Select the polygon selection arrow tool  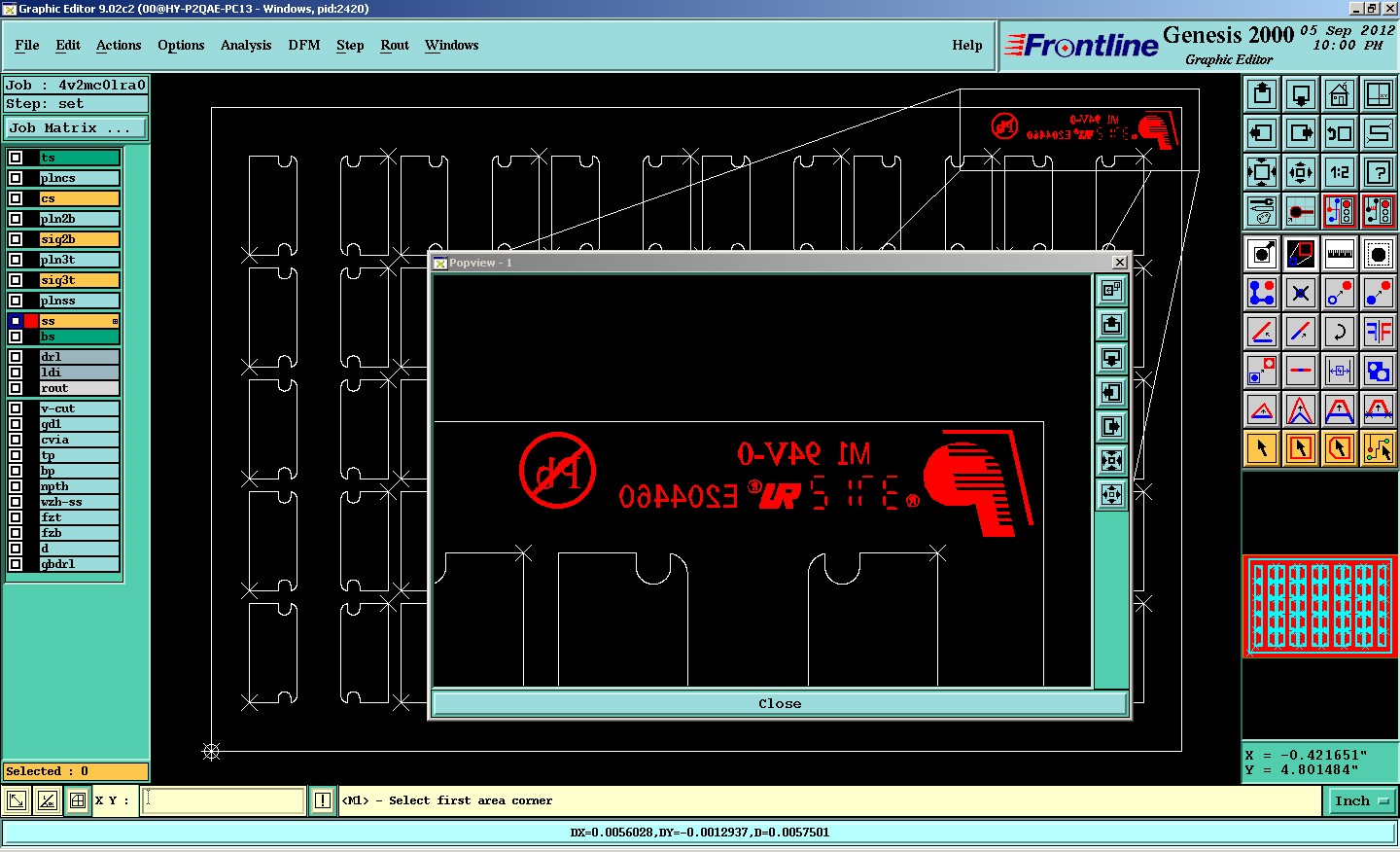(x=1340, y=449)
